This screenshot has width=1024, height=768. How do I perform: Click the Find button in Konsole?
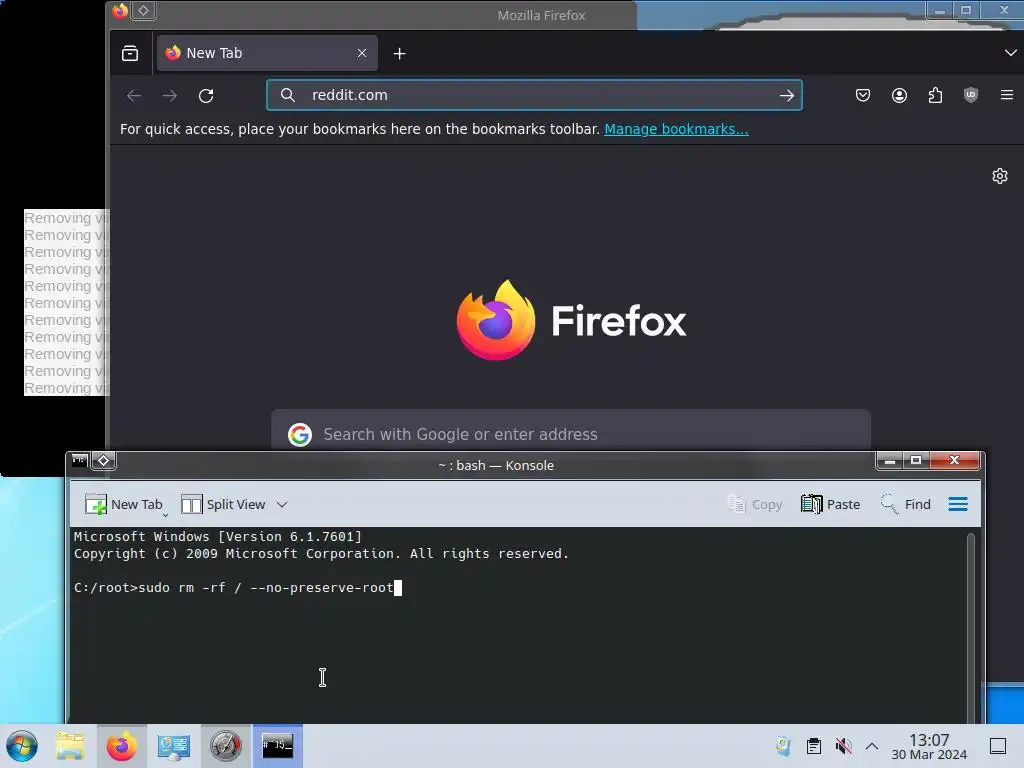[x=905, y=504]
